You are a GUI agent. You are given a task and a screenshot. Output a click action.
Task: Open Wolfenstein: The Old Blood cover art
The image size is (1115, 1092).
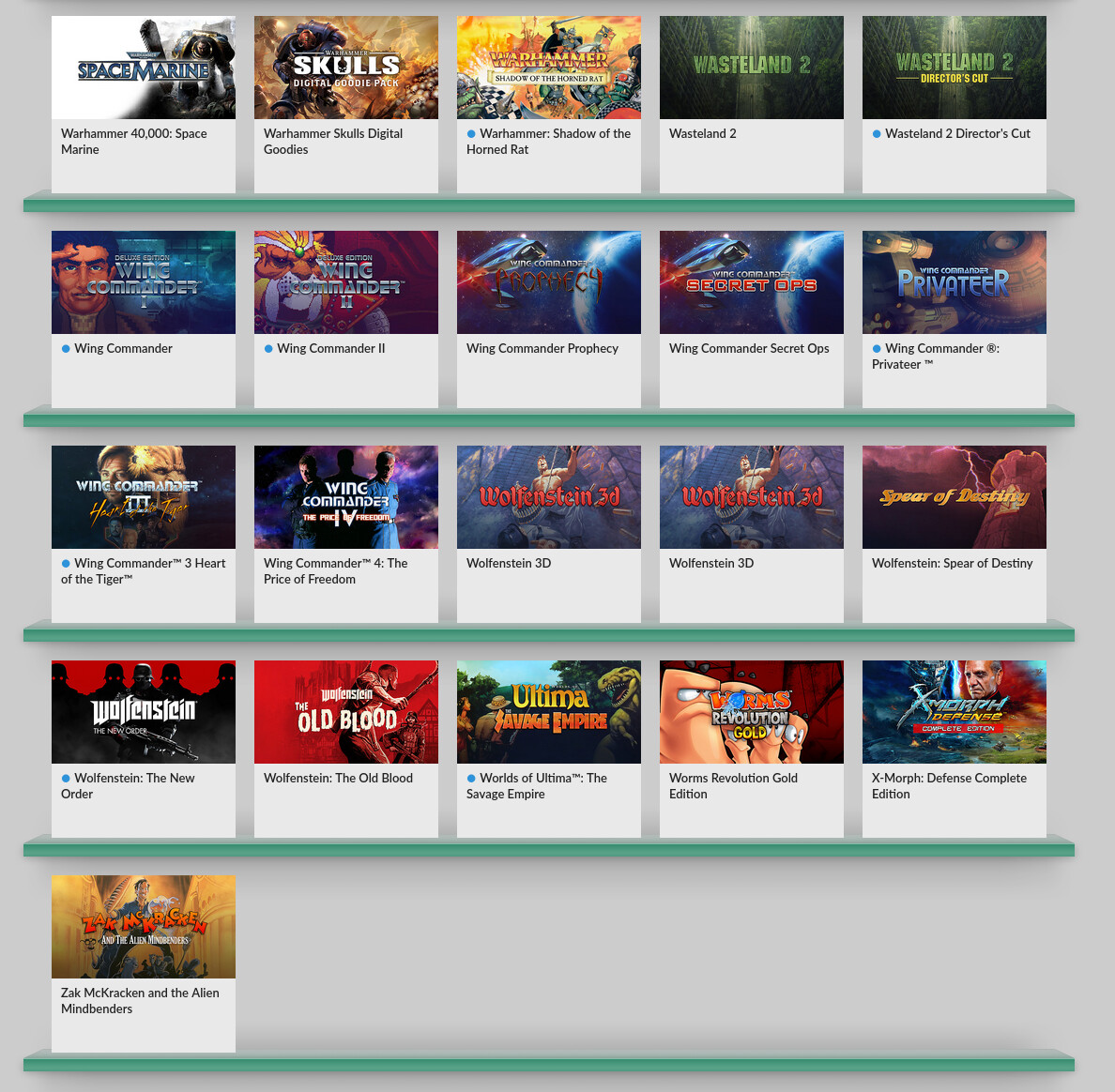click(345, 712)
